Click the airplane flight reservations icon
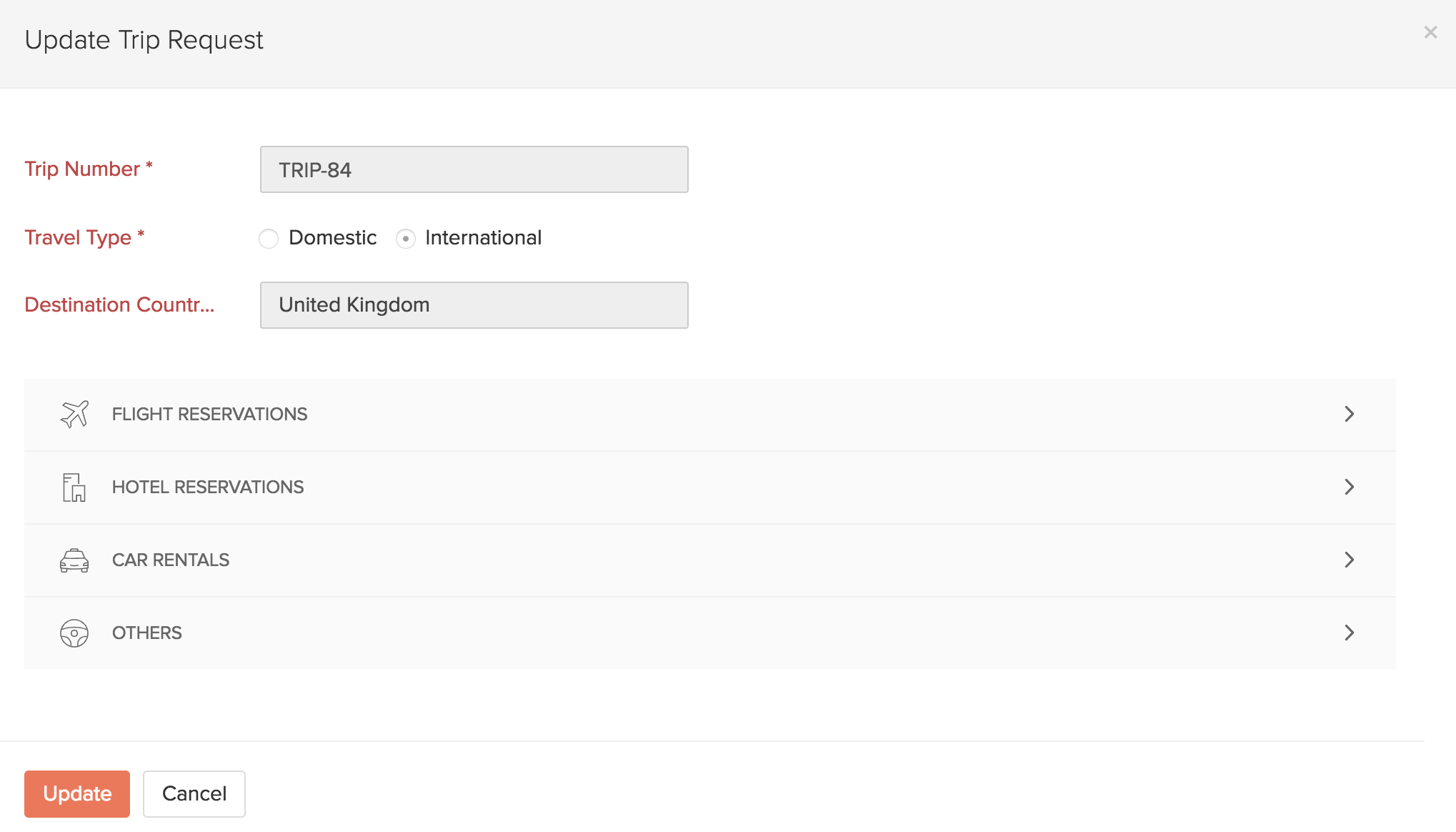 click(x=74, y=414)
